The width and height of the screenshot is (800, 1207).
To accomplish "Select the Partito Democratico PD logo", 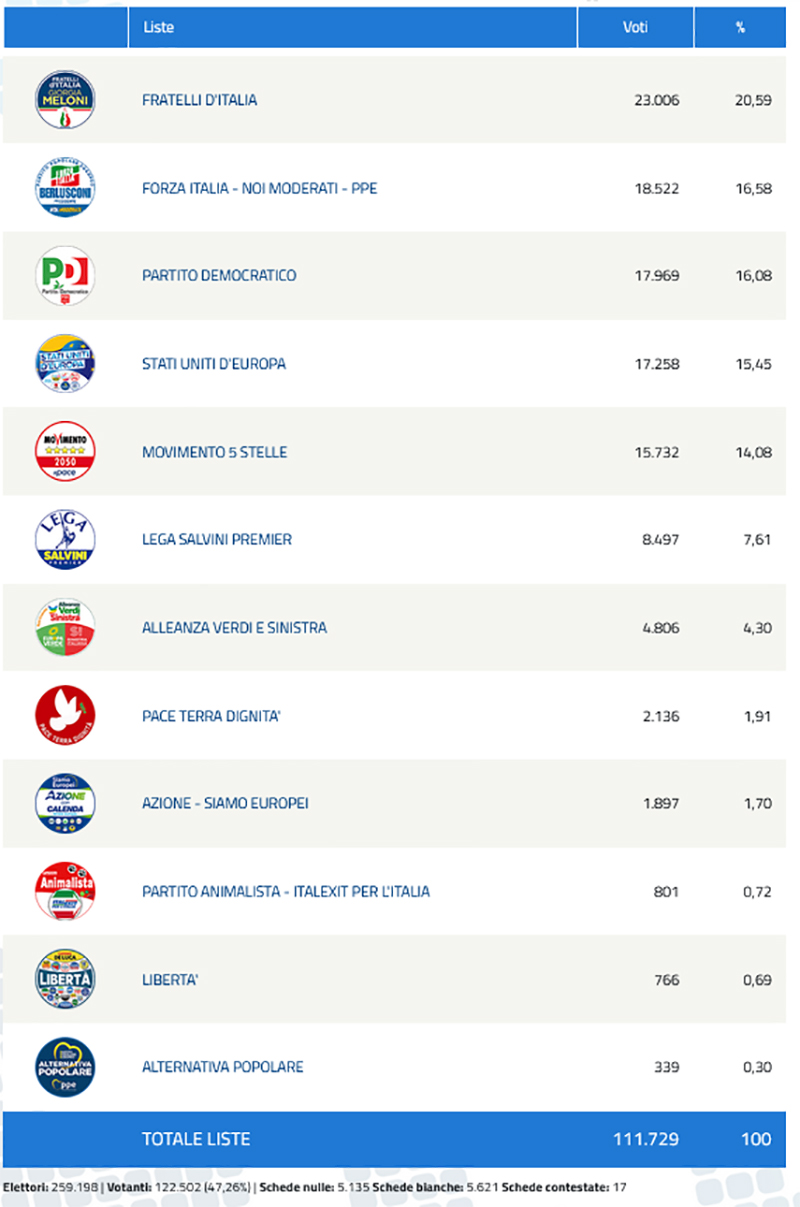I will (x=65, y=276).
